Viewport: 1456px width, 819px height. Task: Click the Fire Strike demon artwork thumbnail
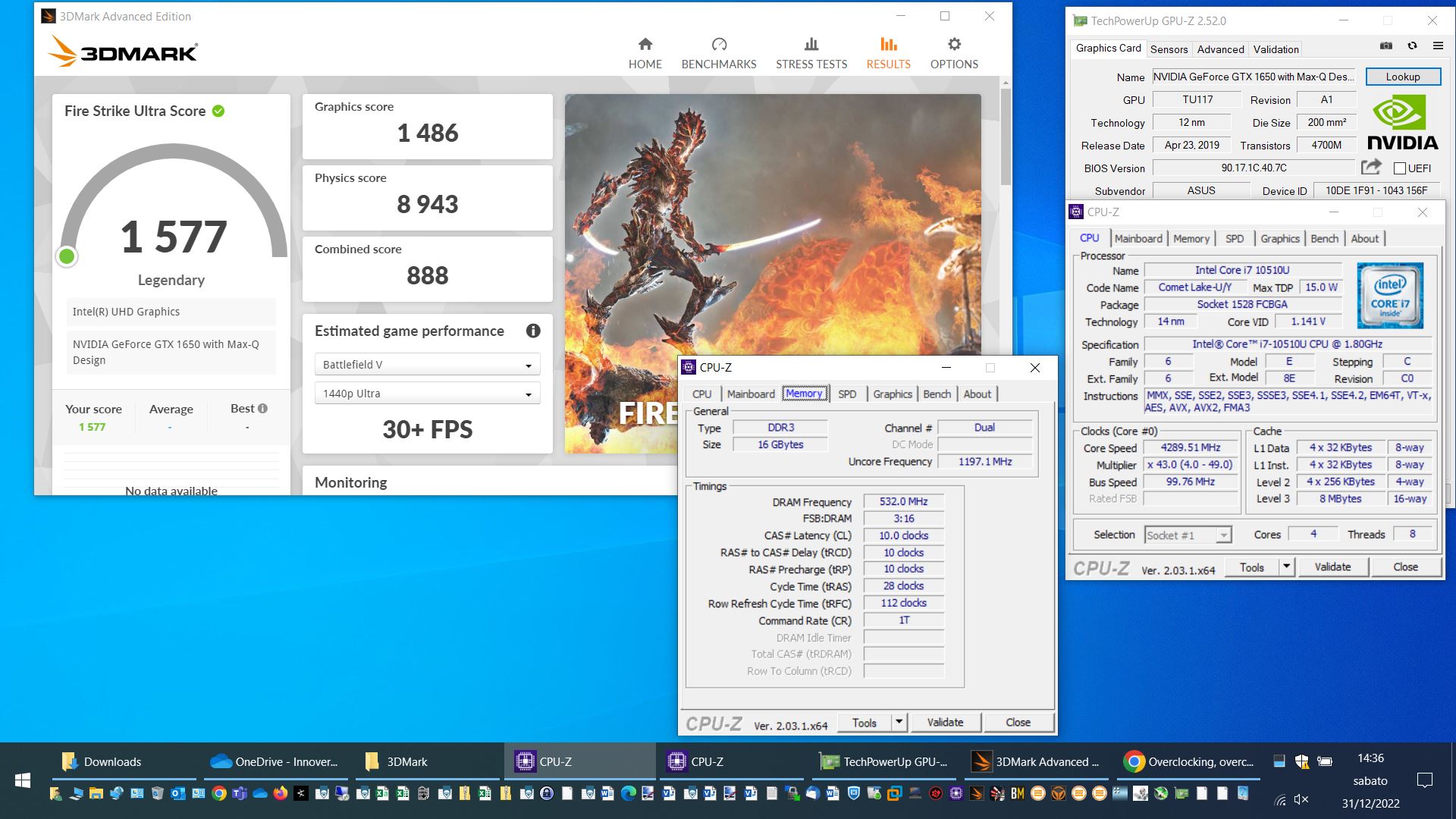(773, 273)
